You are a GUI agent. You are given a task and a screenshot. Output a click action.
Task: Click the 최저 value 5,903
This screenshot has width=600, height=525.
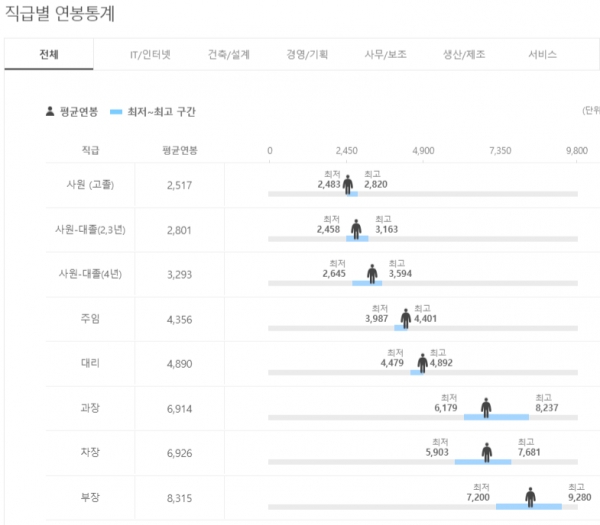tap(437, 452)
